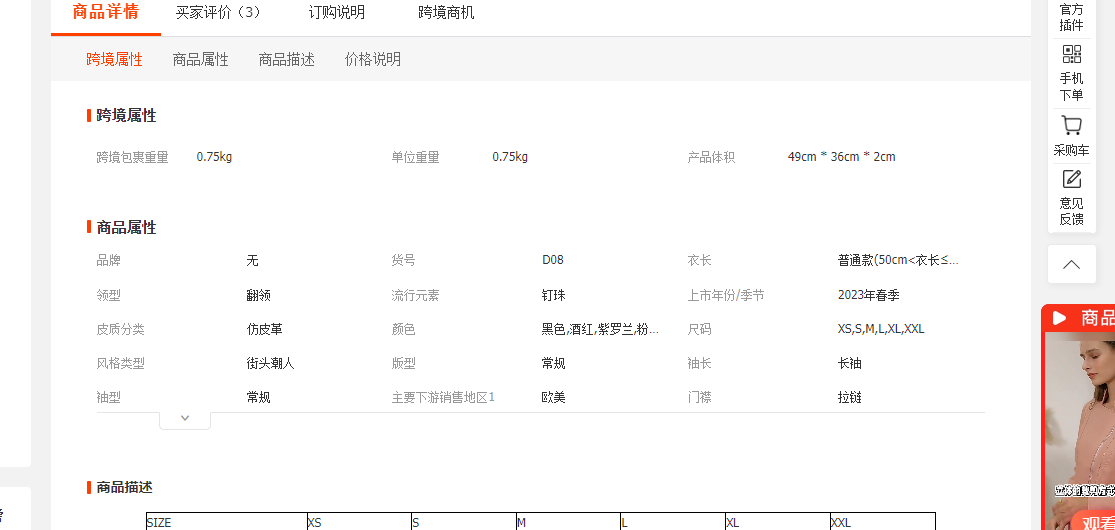Click the QR code icon for 手机下单
The height and width of the screenshot is (530, 1115).
(x=1071, y=55)
